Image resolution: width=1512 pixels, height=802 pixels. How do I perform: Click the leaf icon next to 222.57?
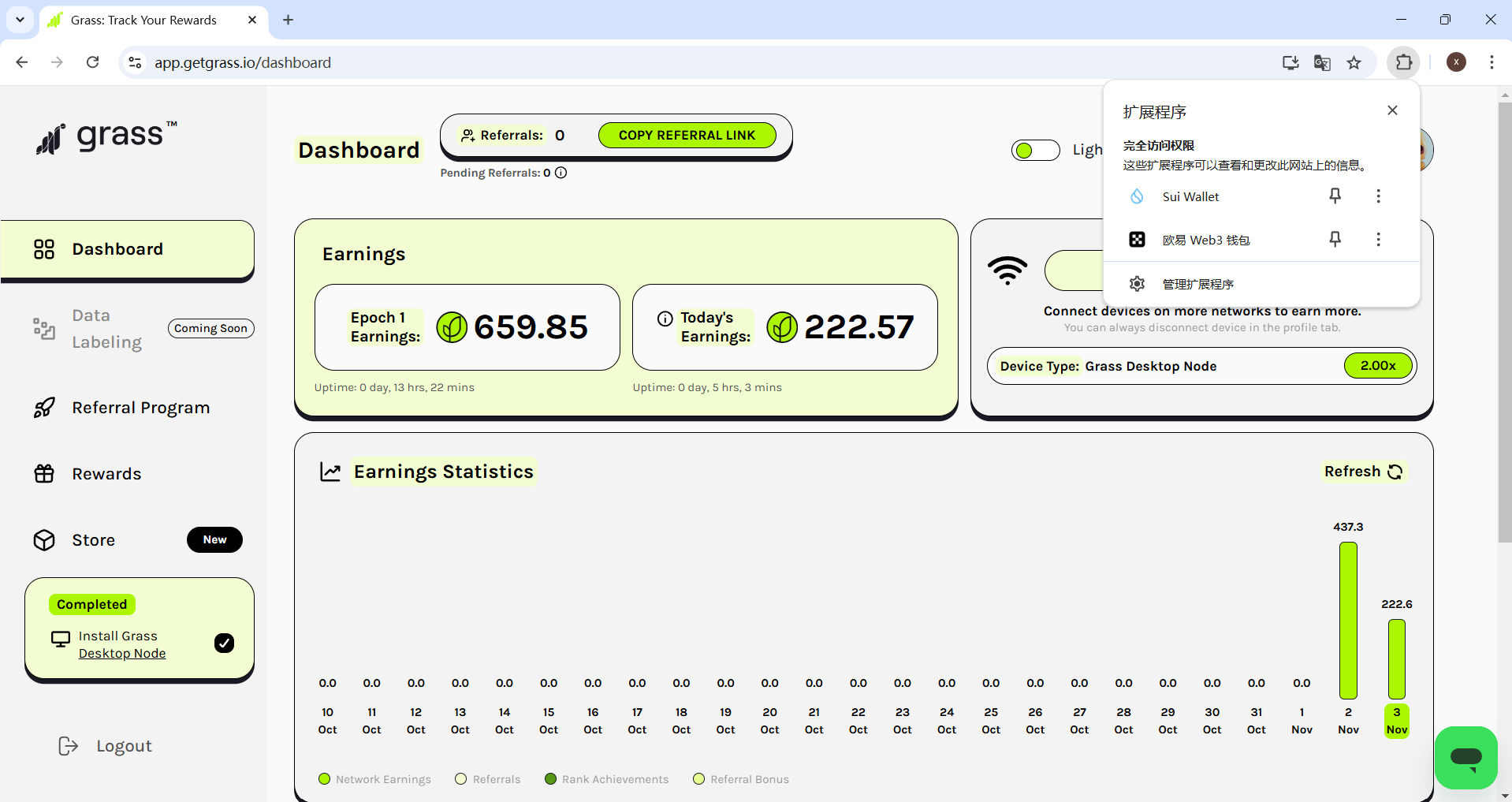[782, 327]
